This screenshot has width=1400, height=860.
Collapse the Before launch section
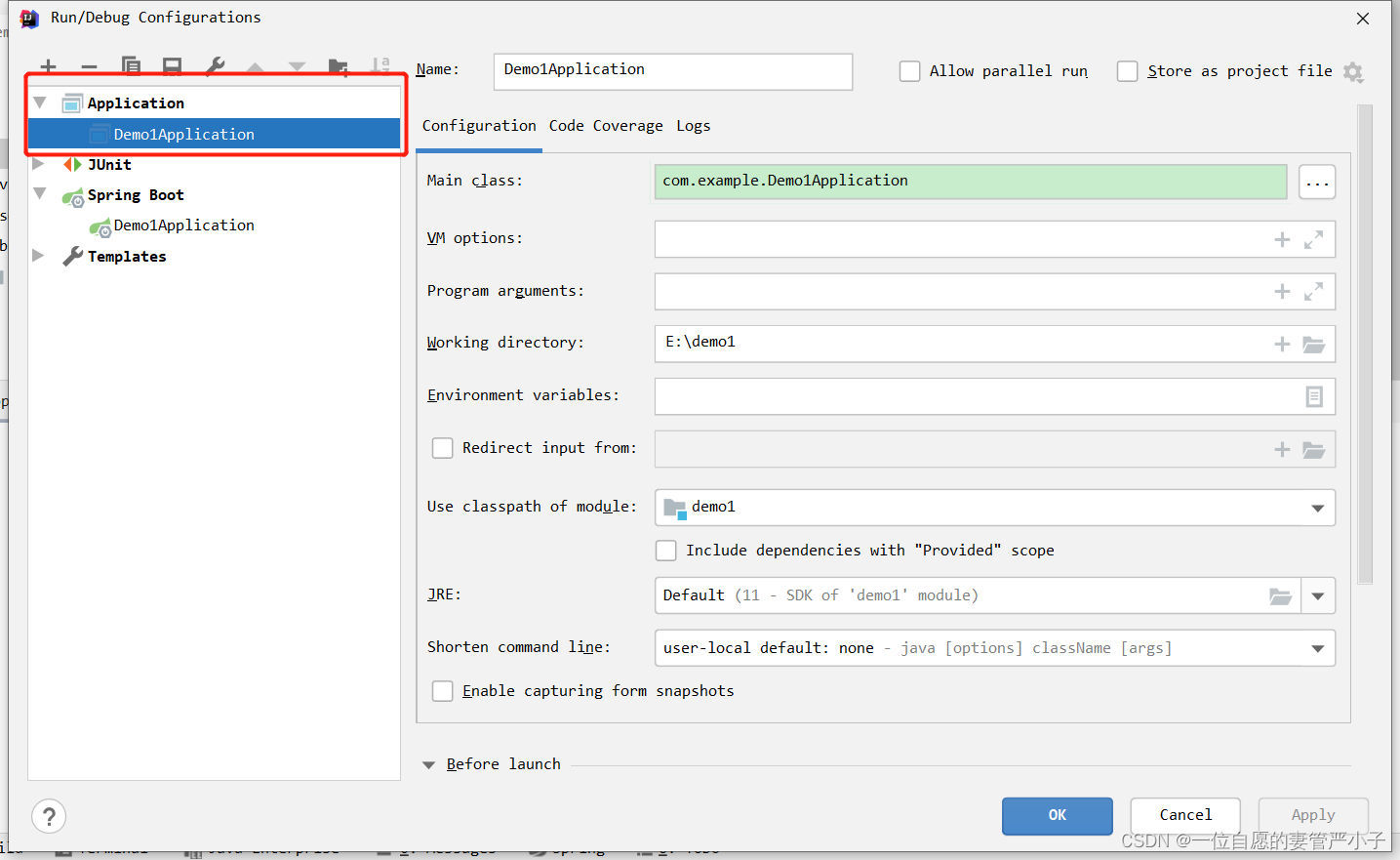(428, 765)
